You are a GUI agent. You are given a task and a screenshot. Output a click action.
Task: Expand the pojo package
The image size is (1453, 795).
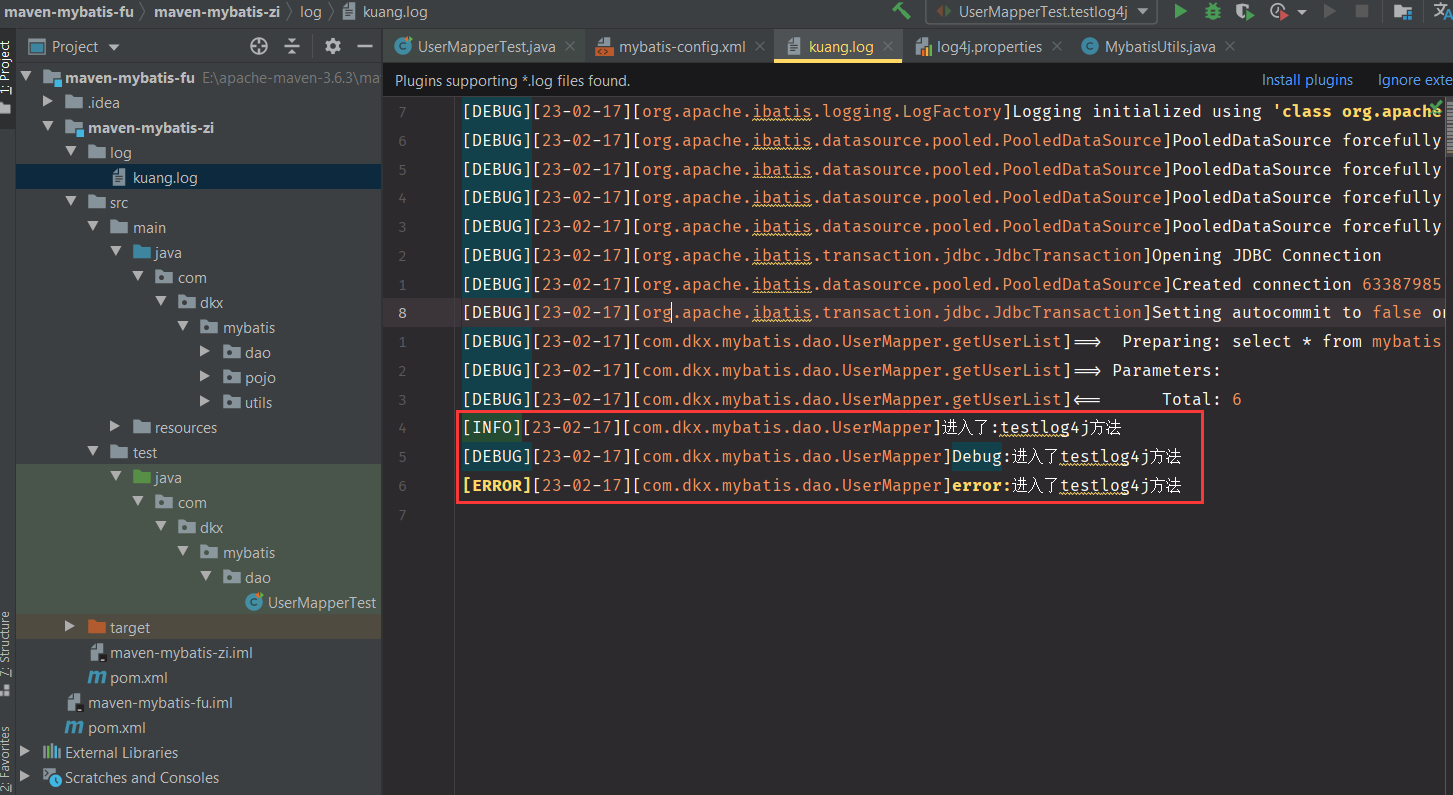(x=204, y=378)
